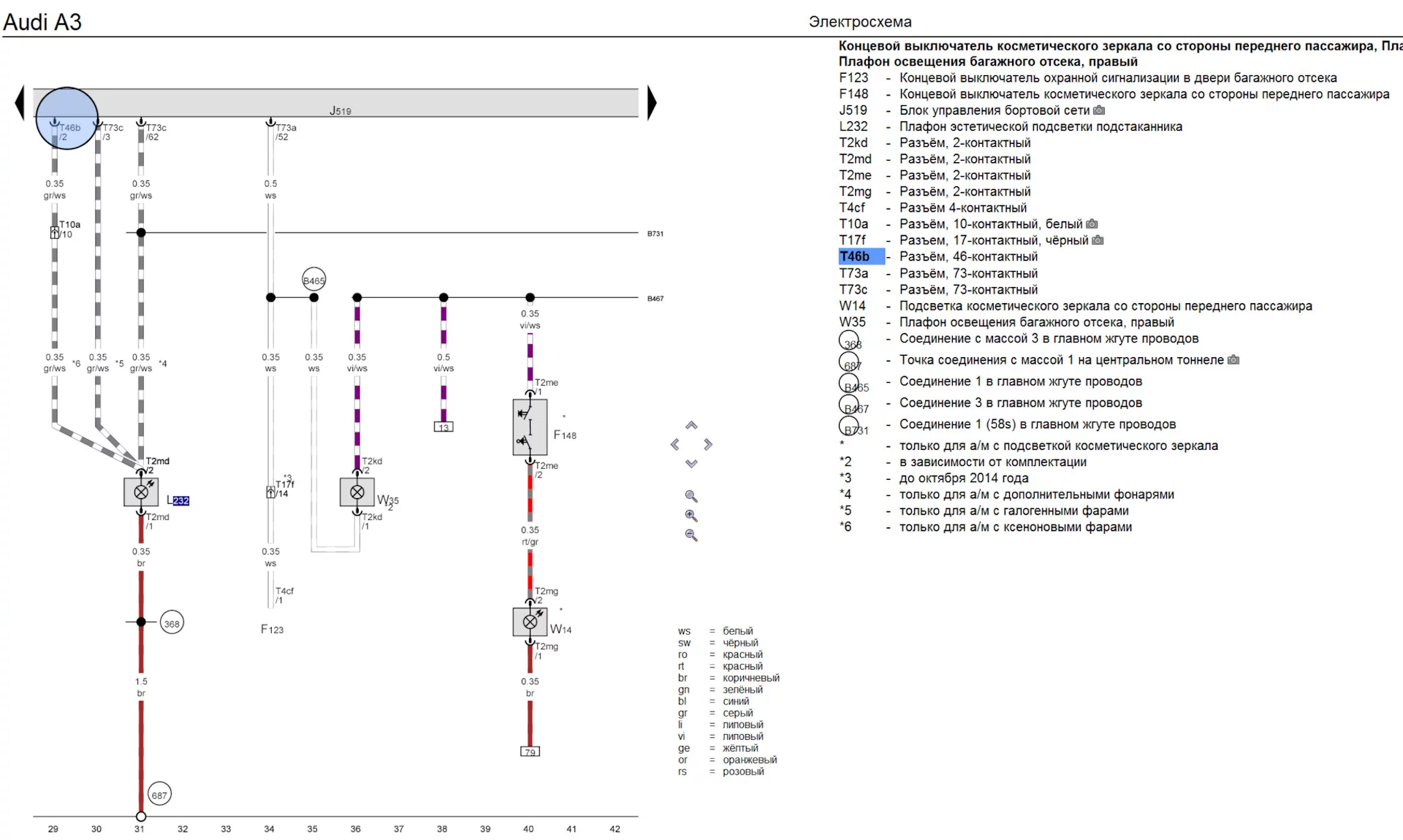Click the J519 control unit bar
The width and height of the screenshot is (1403, 840).
[x=341, y=103]
